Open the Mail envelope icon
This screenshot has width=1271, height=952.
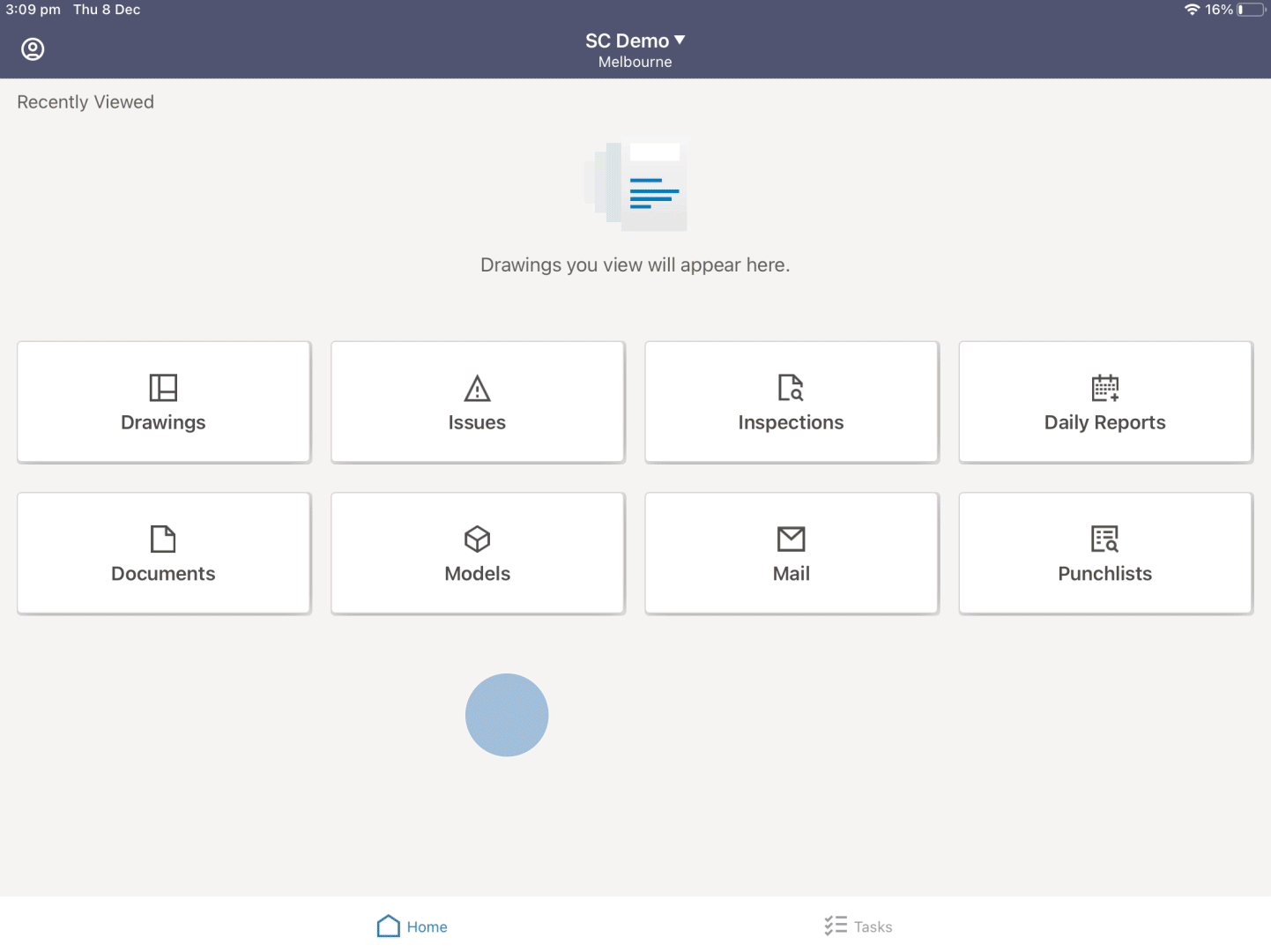point(791,539)
